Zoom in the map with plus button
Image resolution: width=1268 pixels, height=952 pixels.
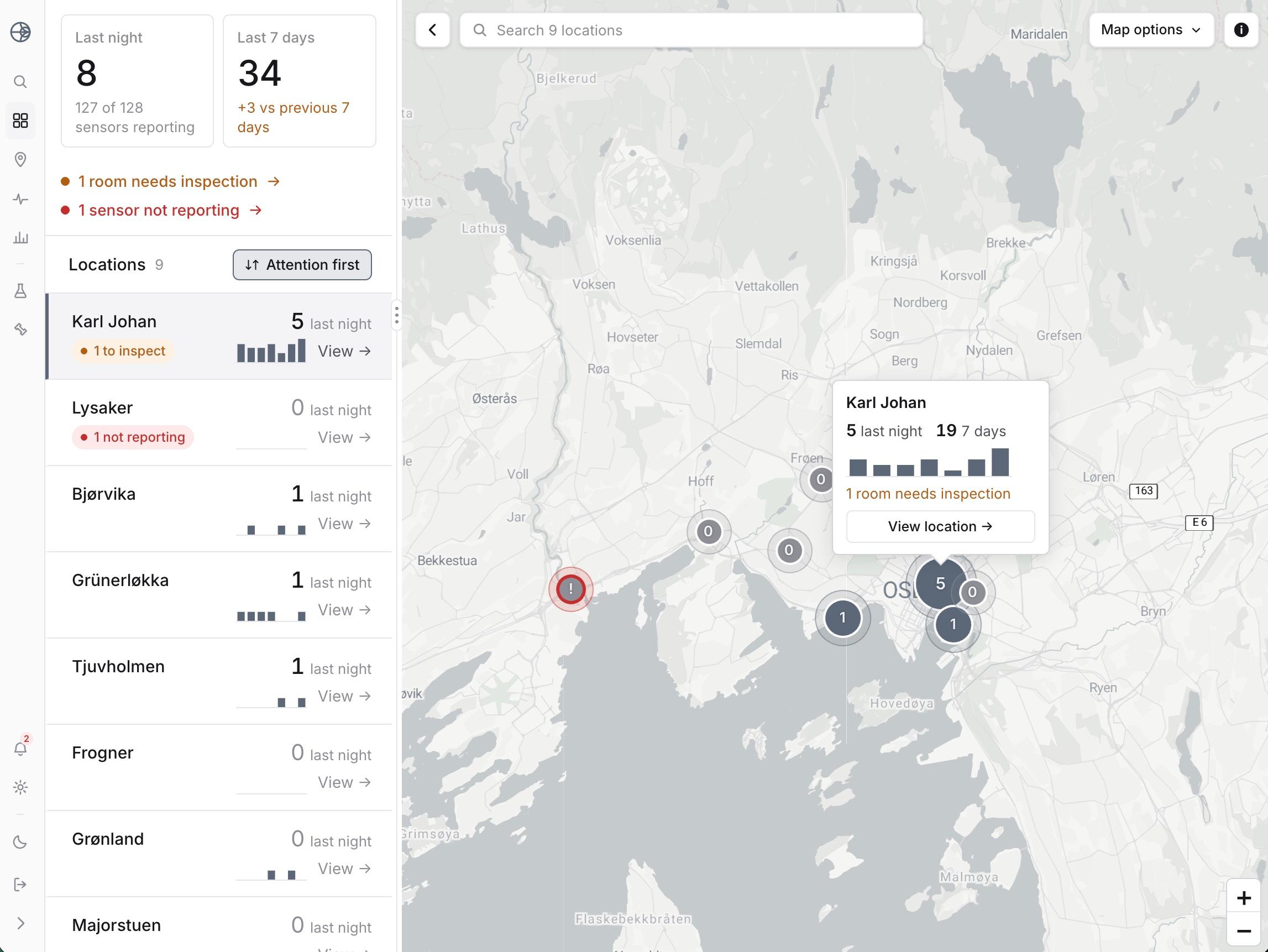click(1243, 898)
